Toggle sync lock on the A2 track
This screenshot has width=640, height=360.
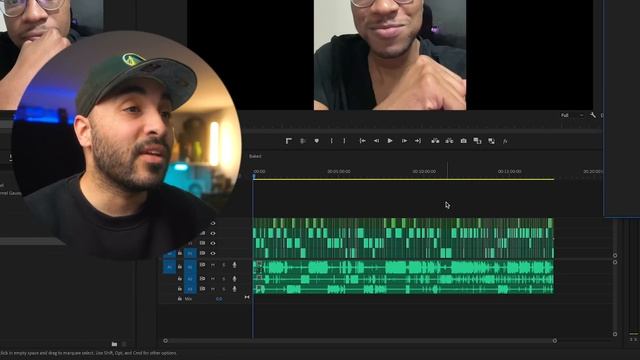[x=202, y=279]
